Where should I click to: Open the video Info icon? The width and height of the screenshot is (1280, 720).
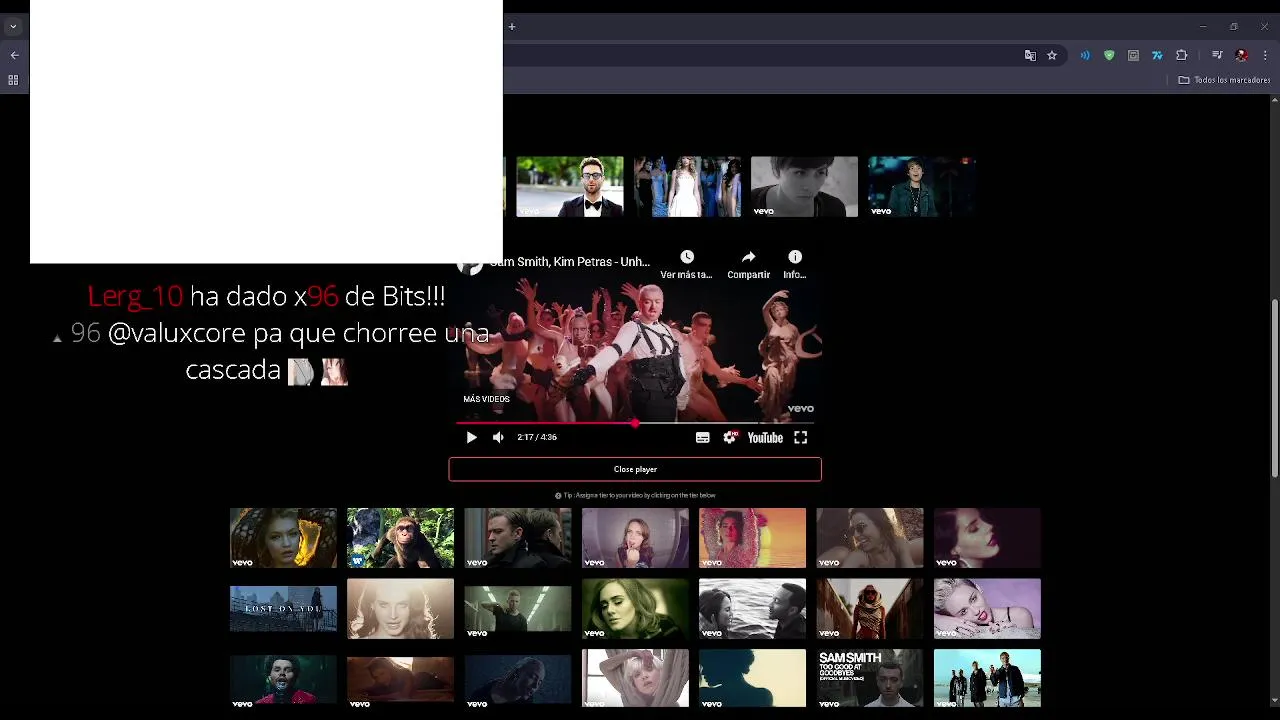(795, 257)
